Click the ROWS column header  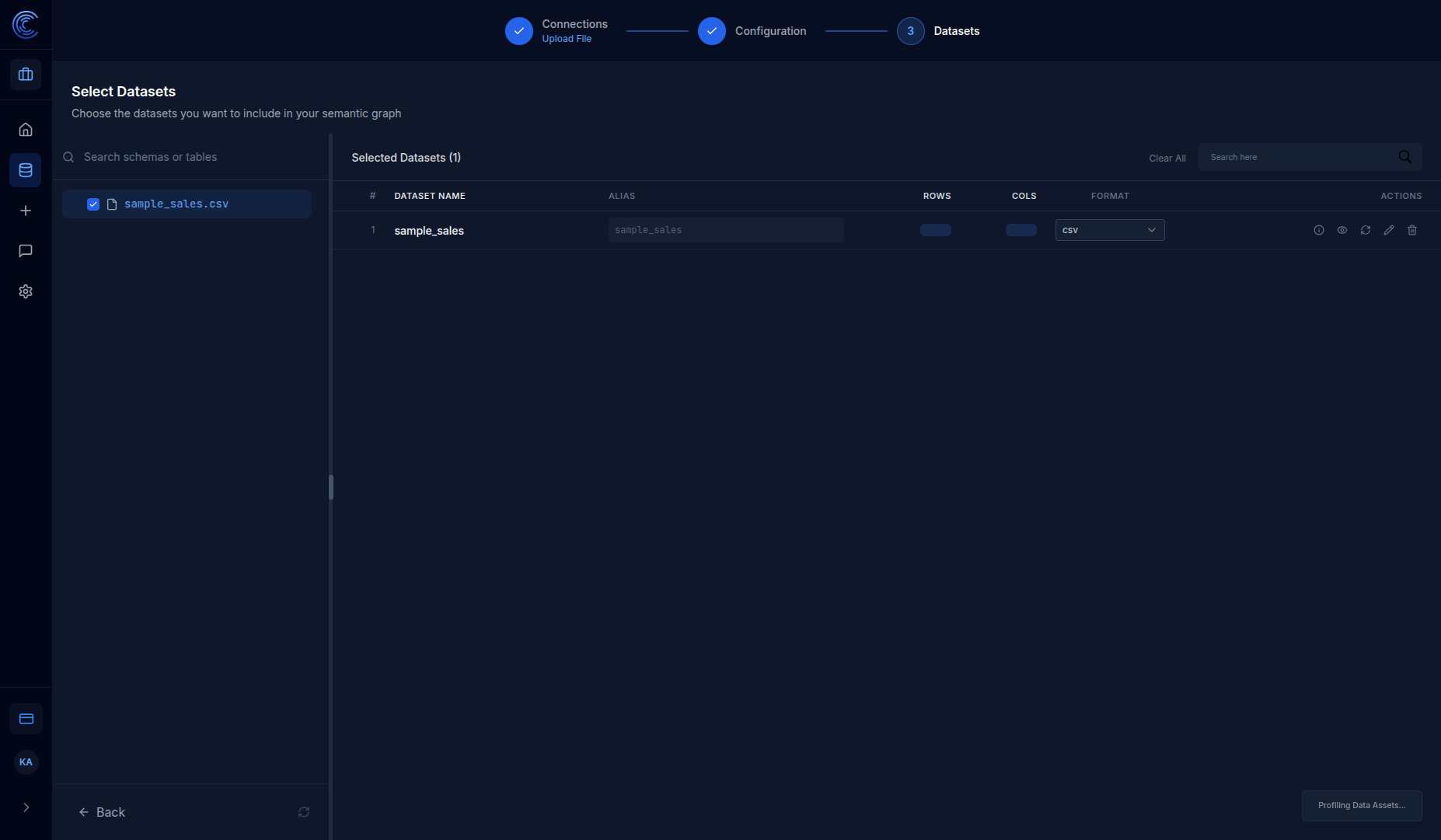(937, 196)
